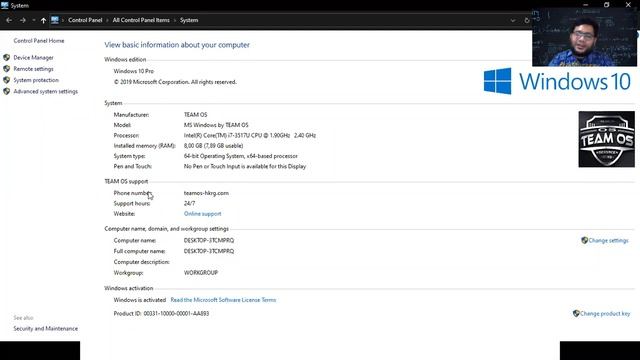Click the System window title icon
This screenshot has height=360, width=640.
point(4,5)
